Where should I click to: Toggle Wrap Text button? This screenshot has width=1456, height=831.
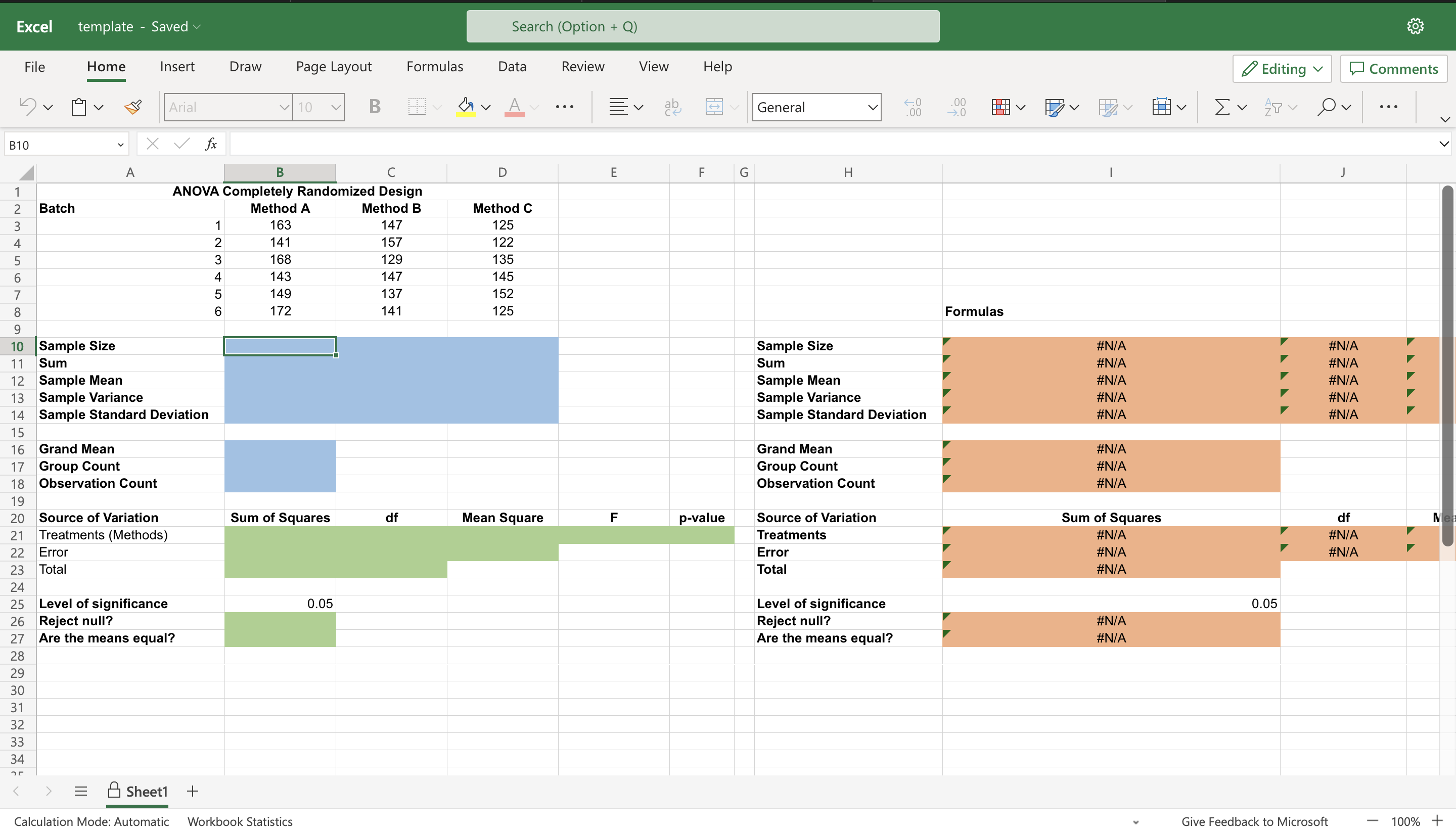tap(672, 107)
